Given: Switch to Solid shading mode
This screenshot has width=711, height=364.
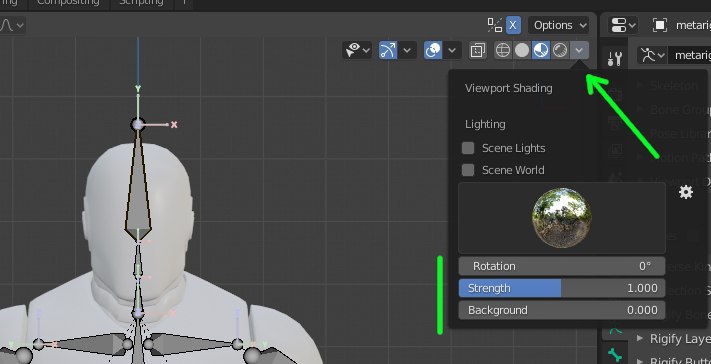Looking at the screenshot, I should pyautogui.click(x=522, y=50).
